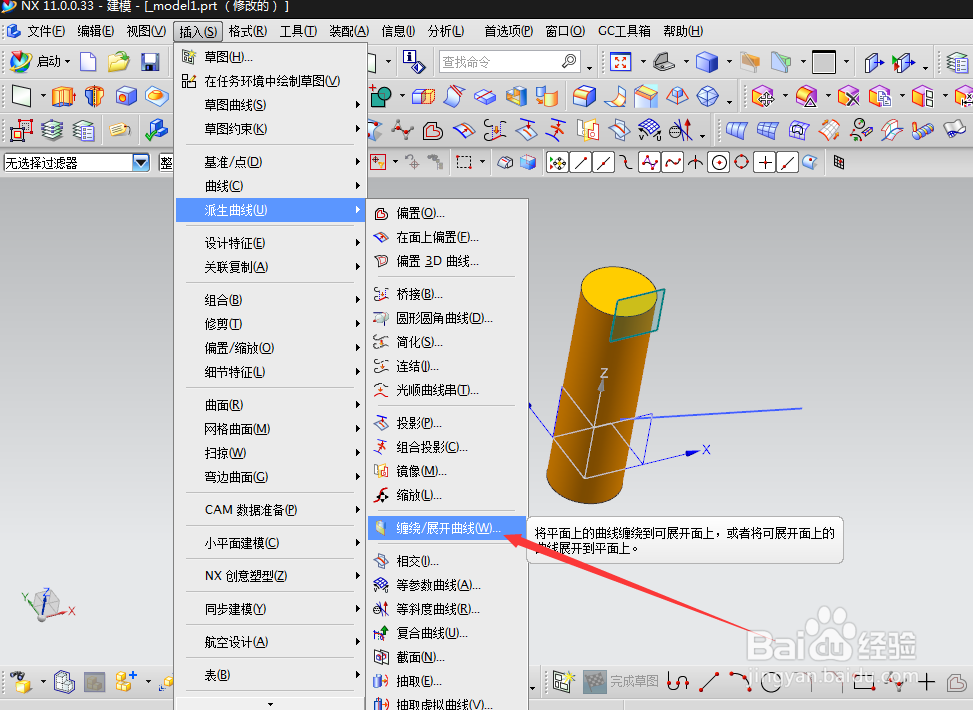Screen dimensions: 973x710
Task: Click the 投影 project curve icon
Action: [x=381, y=423]
